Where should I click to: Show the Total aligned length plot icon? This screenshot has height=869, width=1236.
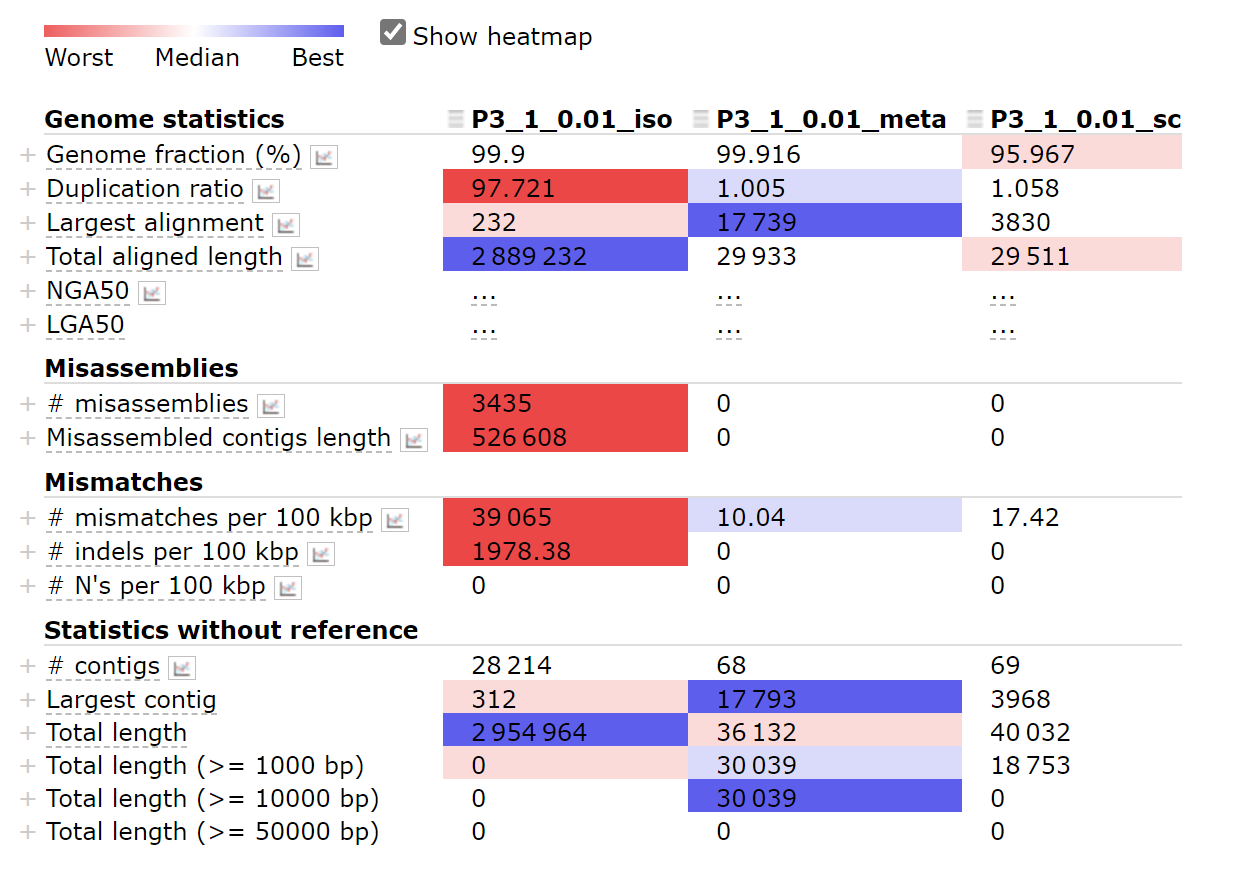(x=305, y=259)
